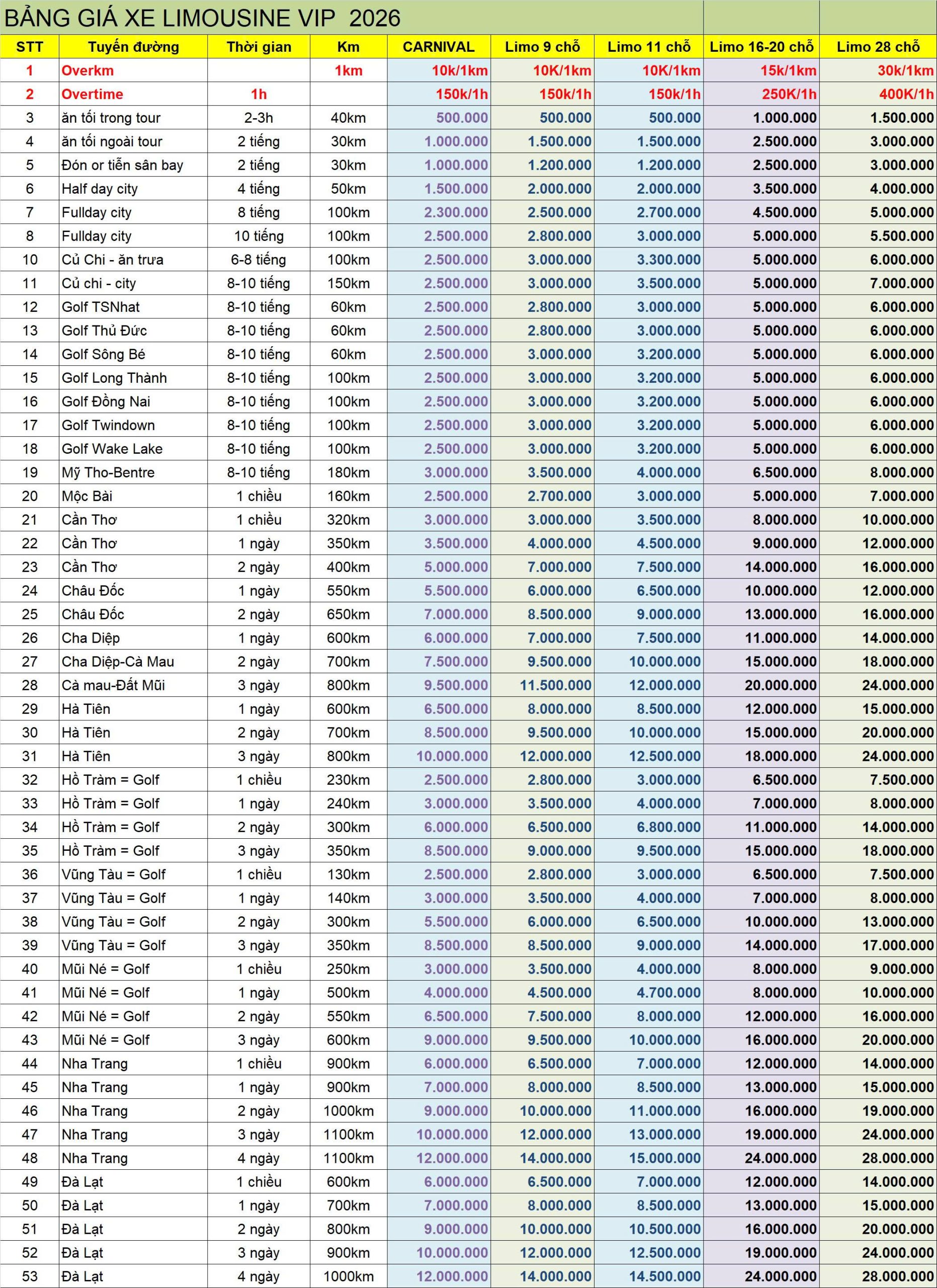Click row number 53 in STT column
The height and width of the screenshot is (1288, 937).
tap(30, 1276)
